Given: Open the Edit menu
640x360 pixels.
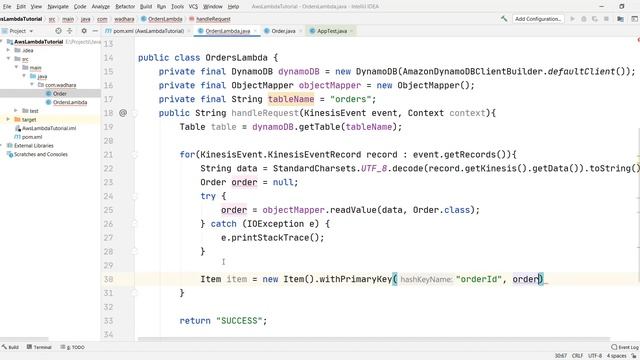Looking at the screenshot, I should 21,7.
